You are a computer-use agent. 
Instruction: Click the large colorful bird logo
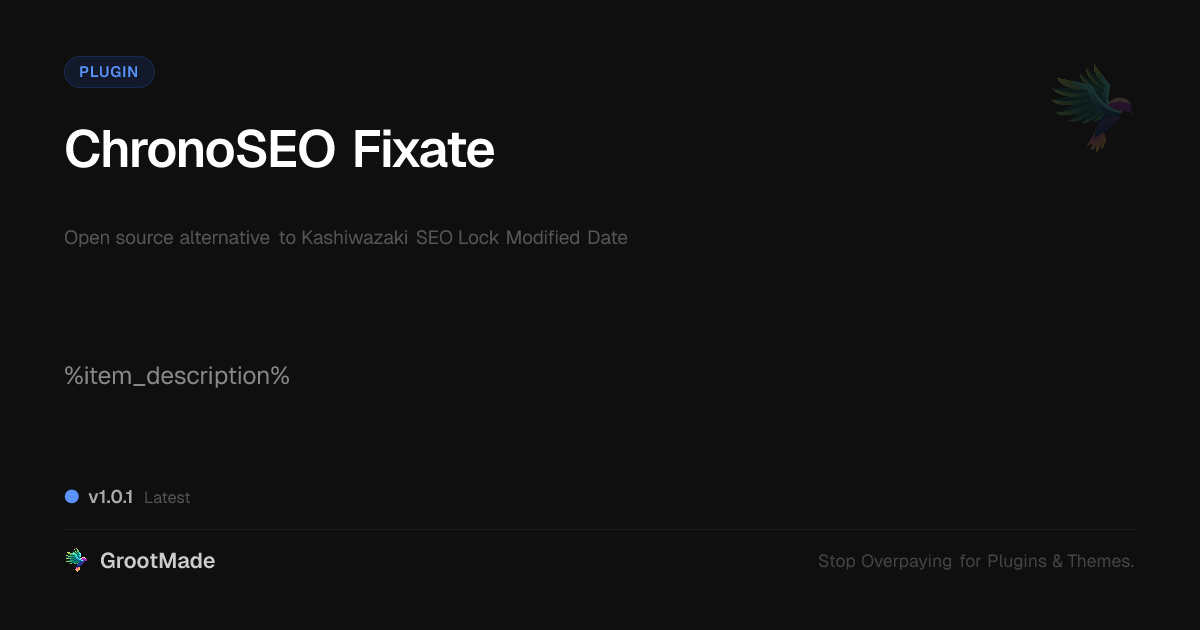point(1092,106)
